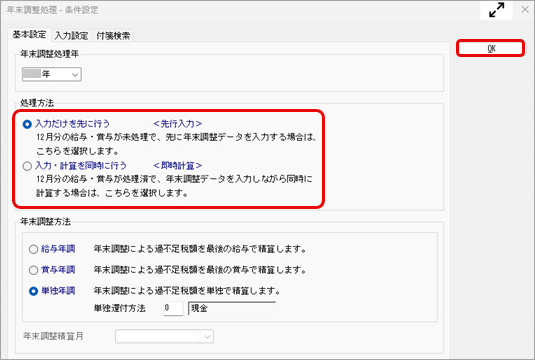The width and height of the screenshot is (535, 360).
Task: Click the <先行入力> label text
Action: [177, 124]
